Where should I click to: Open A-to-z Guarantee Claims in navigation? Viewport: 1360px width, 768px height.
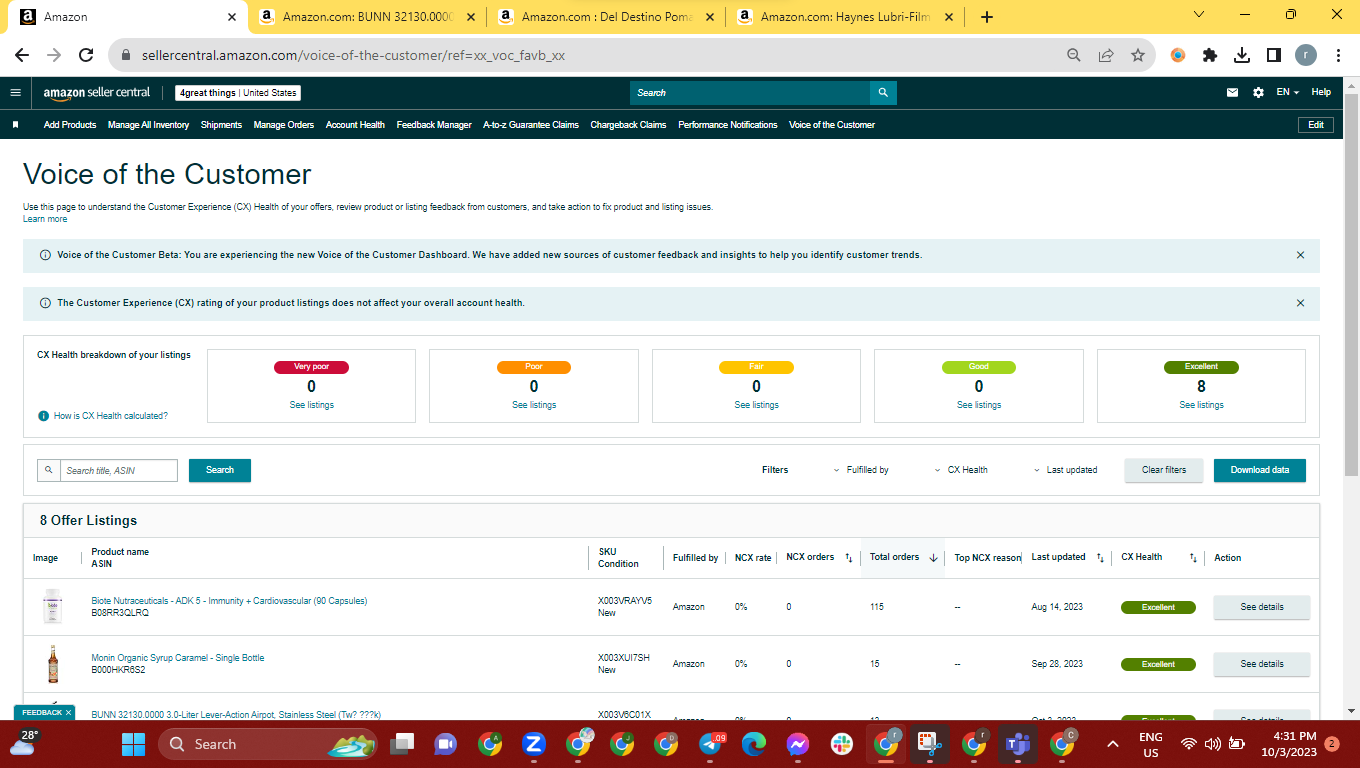pos(531,125)
